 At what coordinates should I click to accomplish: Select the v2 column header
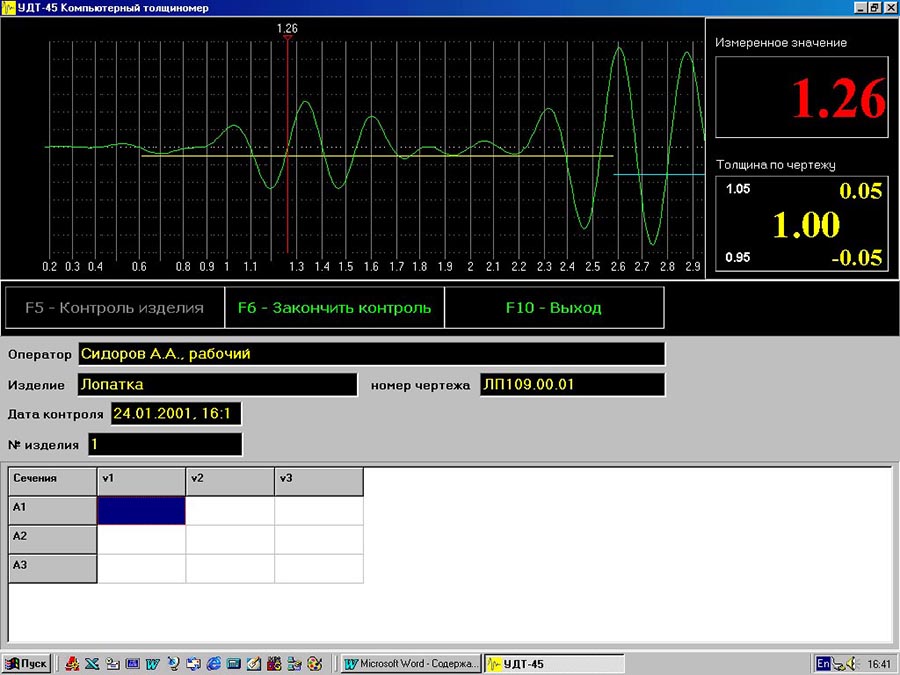230,481
